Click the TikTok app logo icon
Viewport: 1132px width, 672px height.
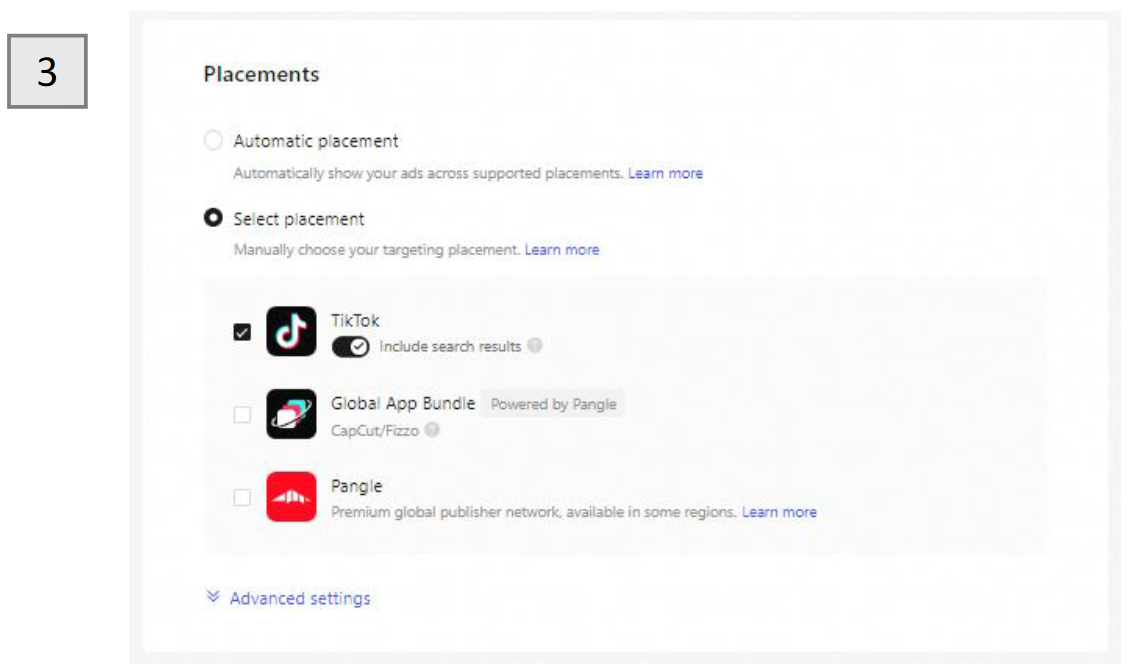click(x=291, y=331)
